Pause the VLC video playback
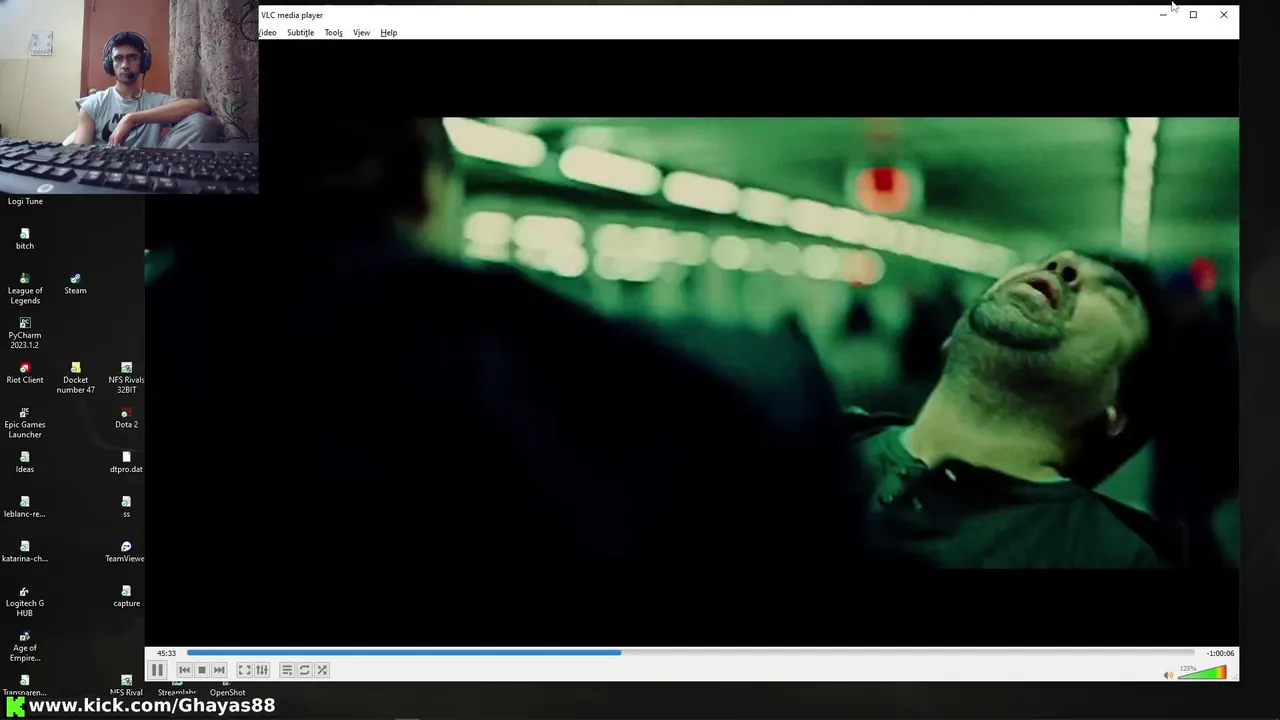 click(157, 670)
